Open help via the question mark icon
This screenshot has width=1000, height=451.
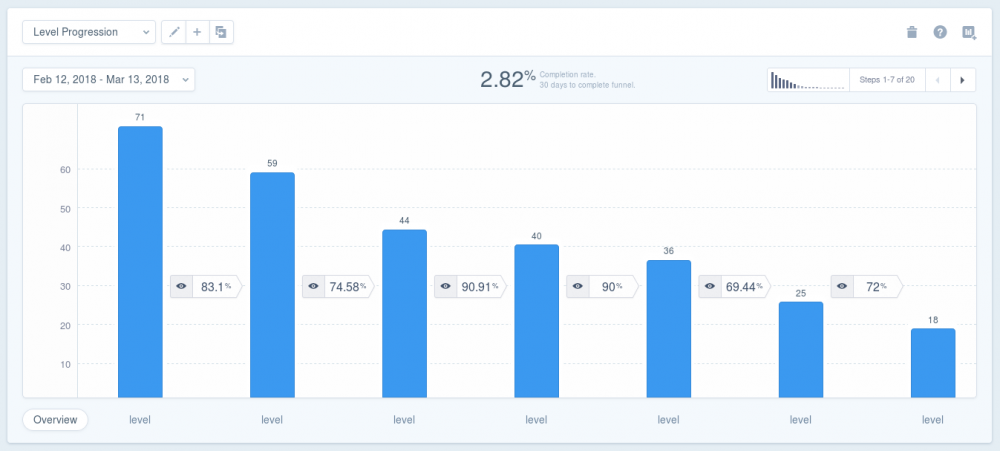point(940,32)
